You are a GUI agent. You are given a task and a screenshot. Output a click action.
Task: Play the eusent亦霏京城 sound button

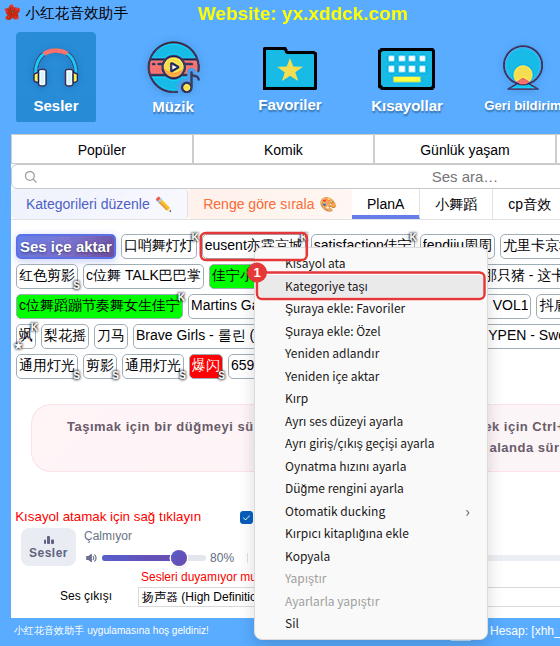click(253, 246)
